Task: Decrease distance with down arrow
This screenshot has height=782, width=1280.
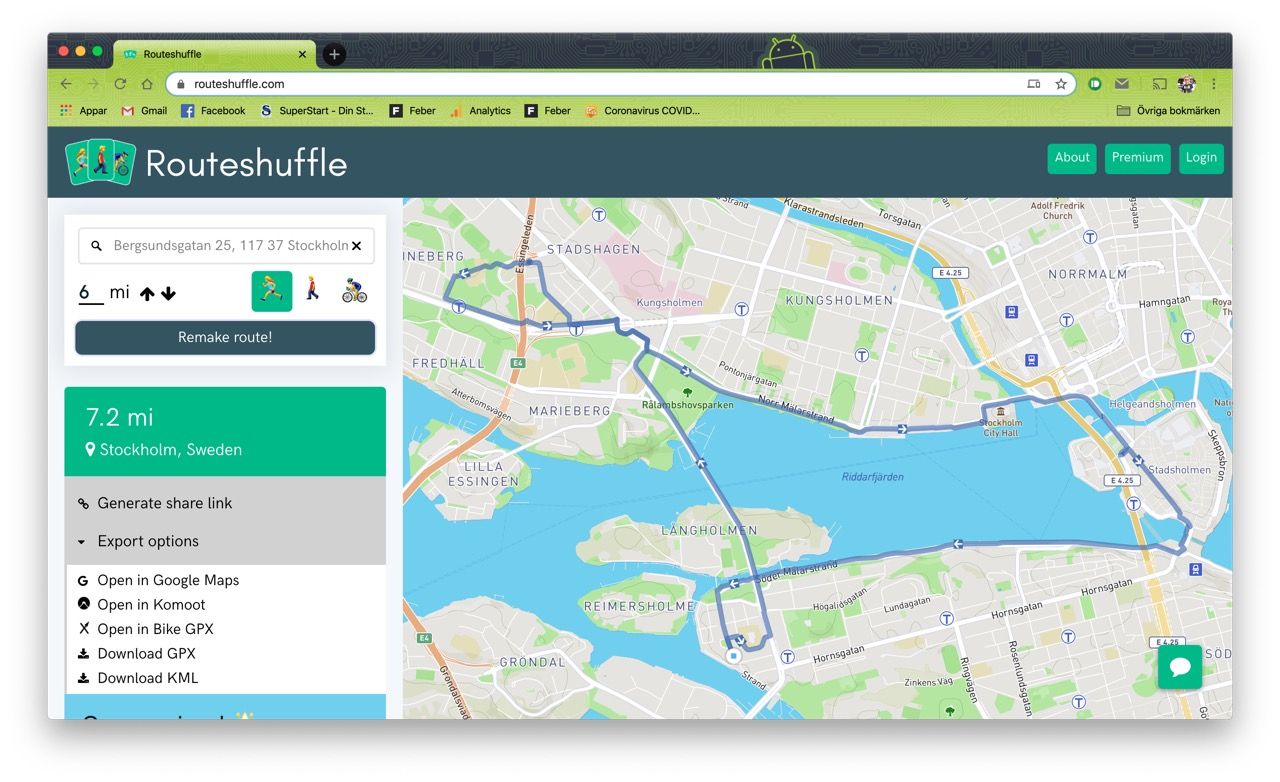Action: click(168, 294)
